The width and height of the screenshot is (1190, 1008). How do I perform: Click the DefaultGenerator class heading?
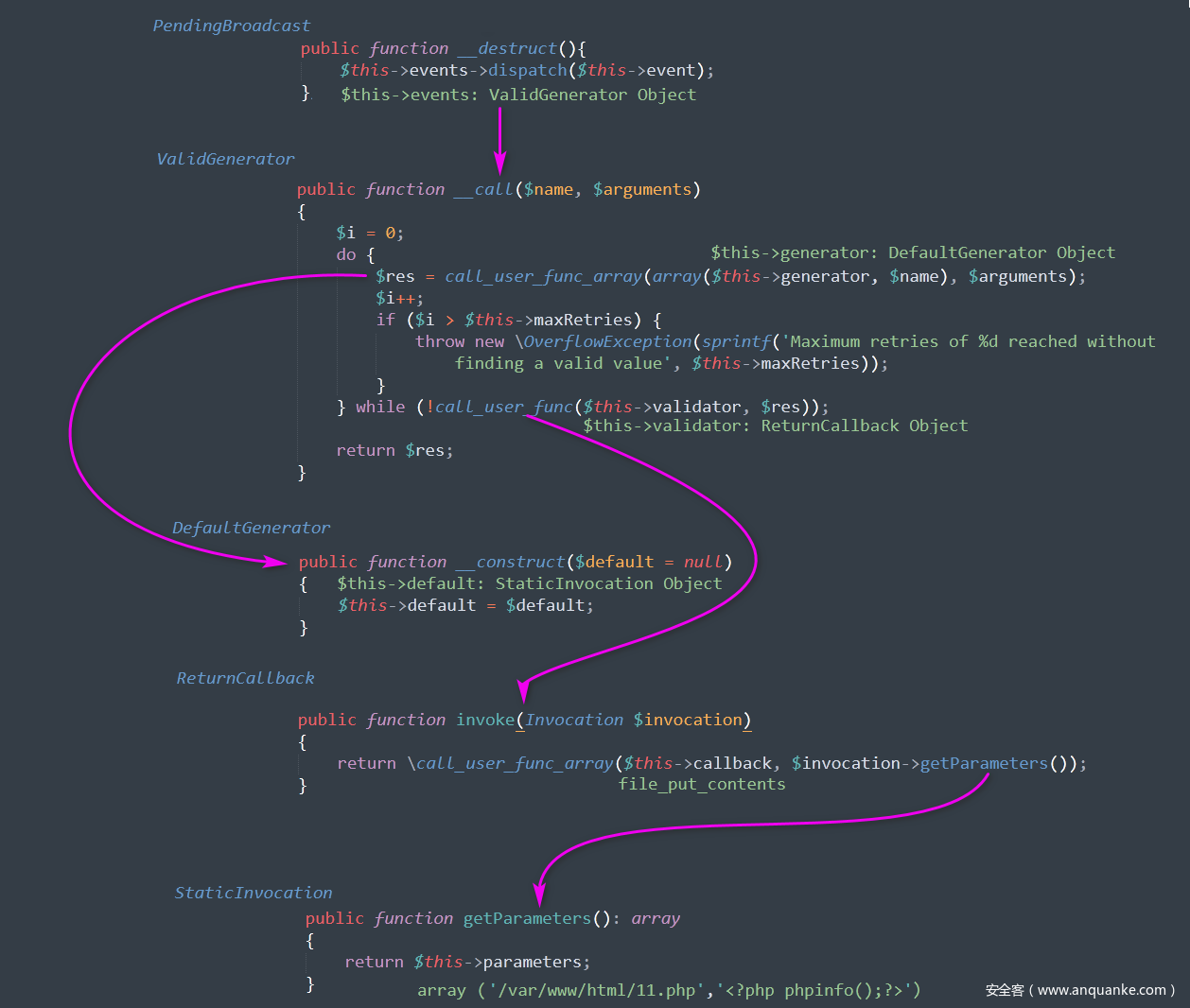(251, 528)
